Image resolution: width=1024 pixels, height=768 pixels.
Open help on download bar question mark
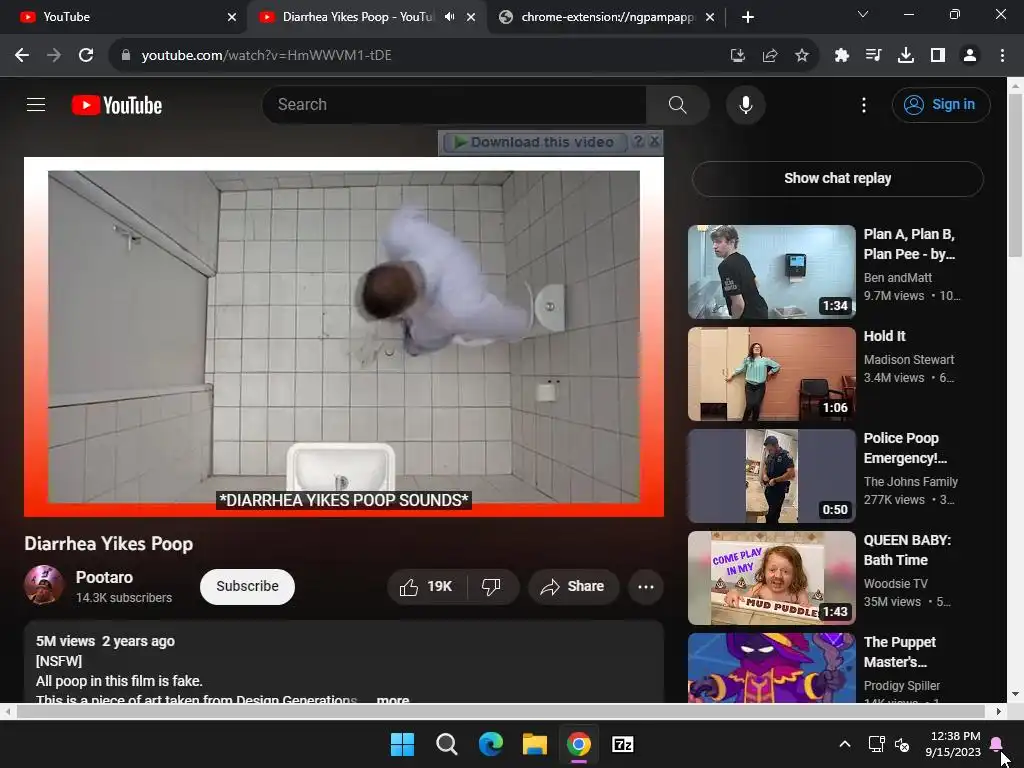tap(638, 141)
